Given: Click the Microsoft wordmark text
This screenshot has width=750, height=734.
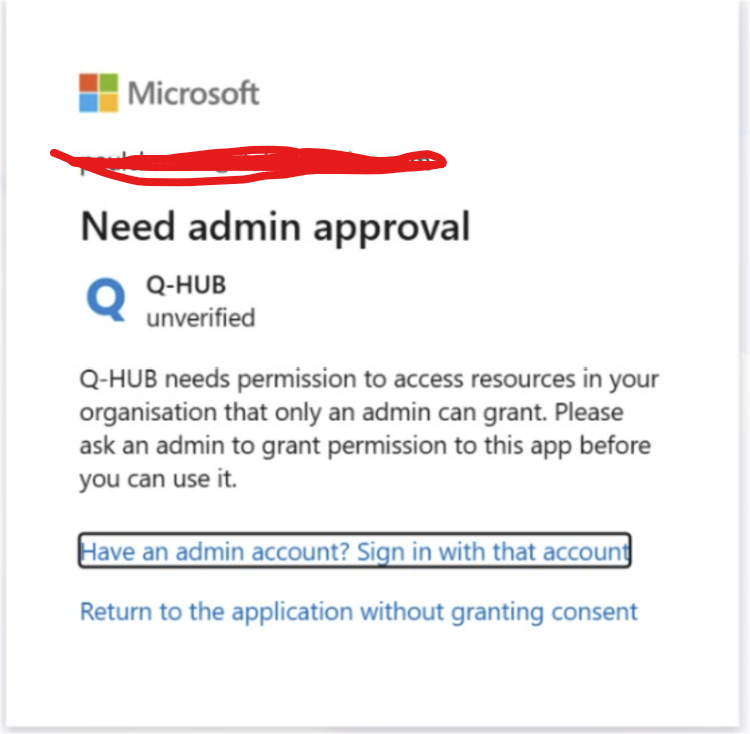Looking at the screenshot, I should click(x=193, y=93).
